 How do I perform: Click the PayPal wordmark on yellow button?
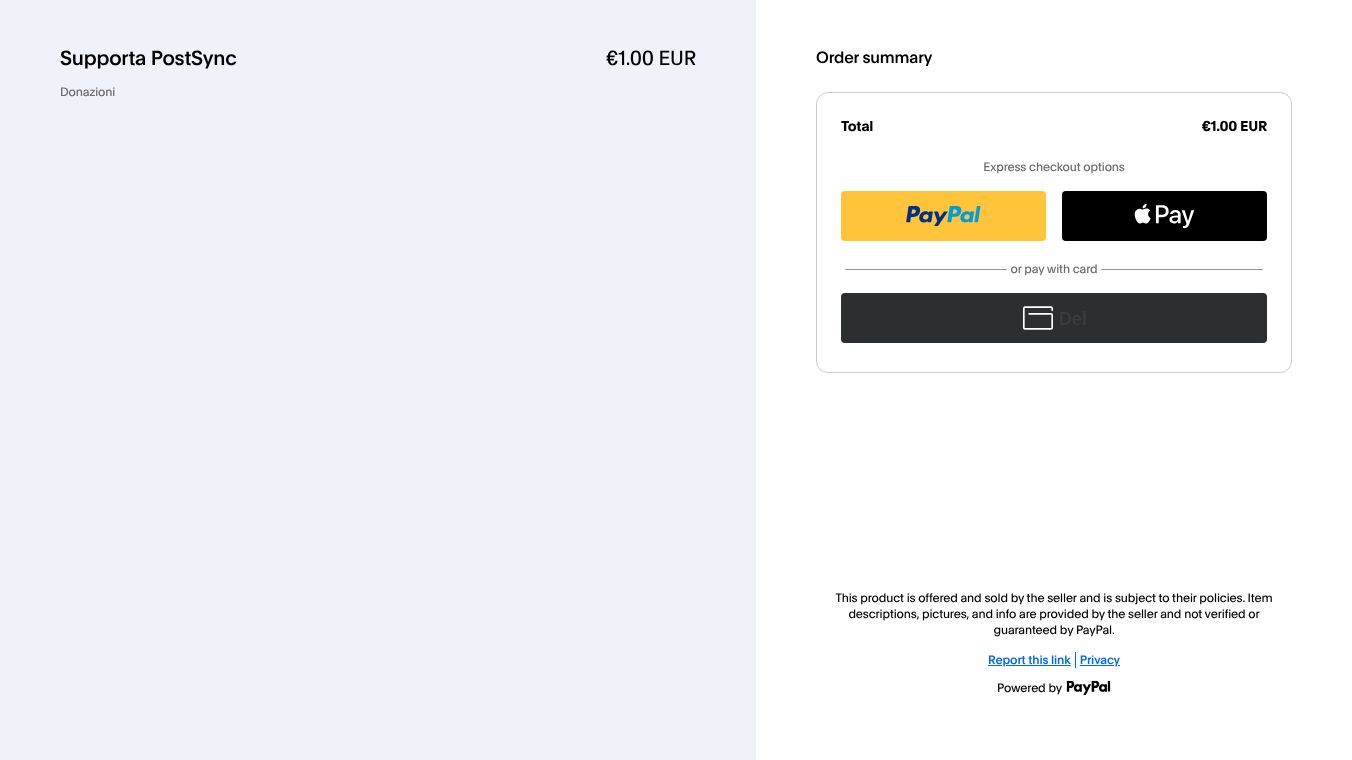(943, 215)
